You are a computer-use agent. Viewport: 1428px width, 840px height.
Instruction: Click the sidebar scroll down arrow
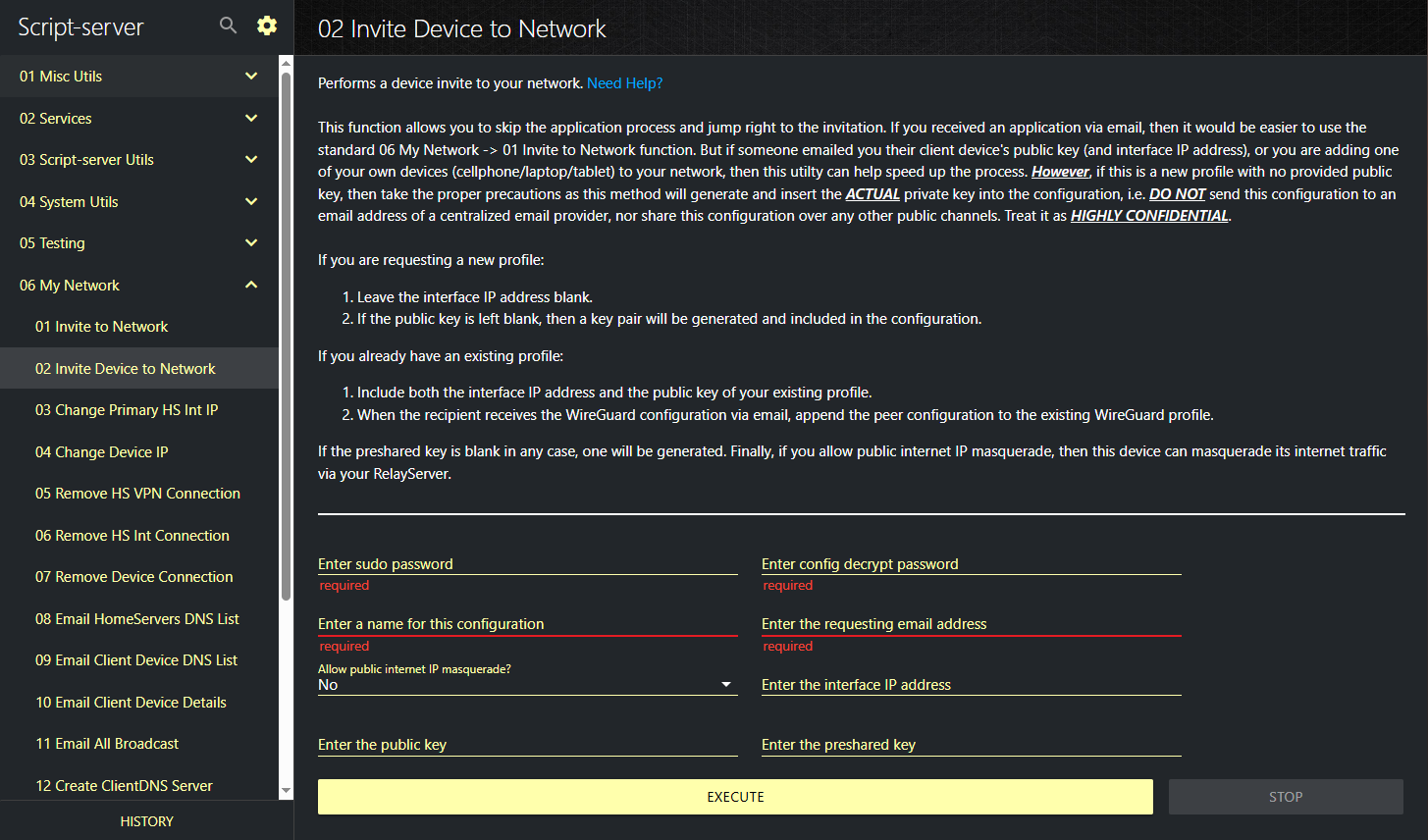click(286, 790)
